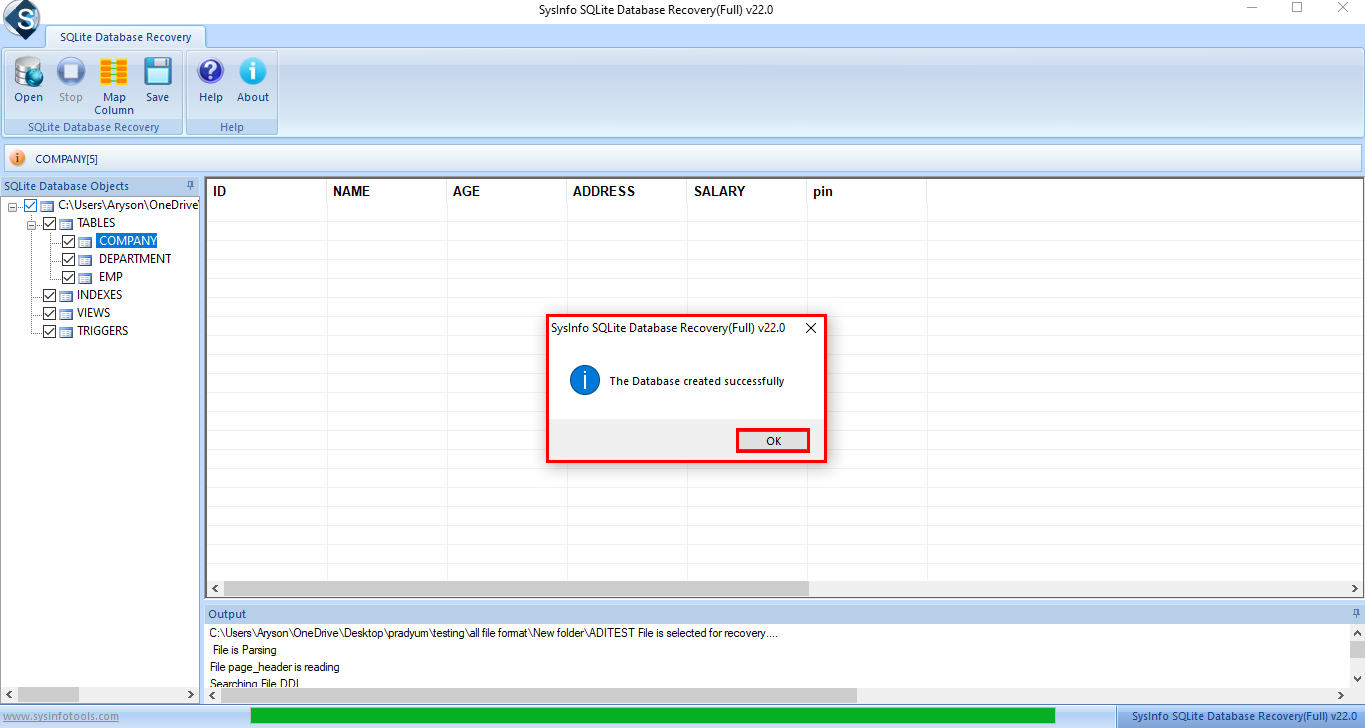
Task: Select the SQLite Database Recovery tab
Action: pyautogui.click(x=125, y=37)
